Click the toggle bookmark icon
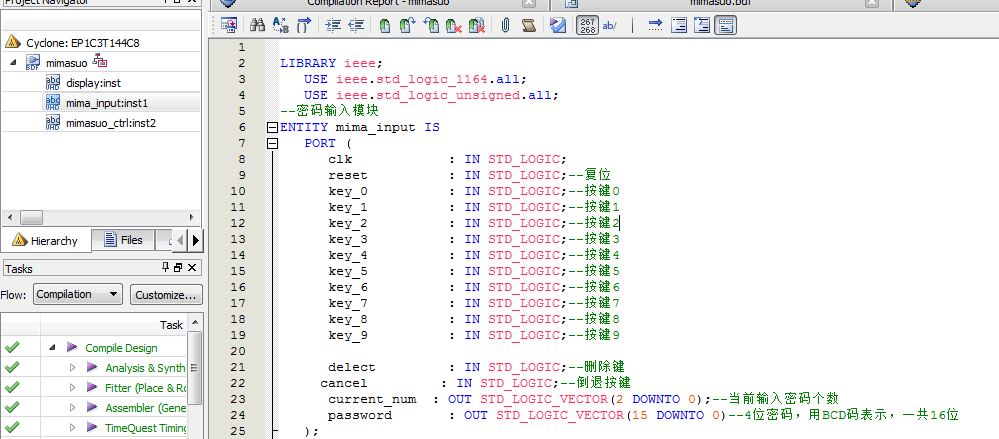This screenshot has width=999, height=439. tap(385, 25)
